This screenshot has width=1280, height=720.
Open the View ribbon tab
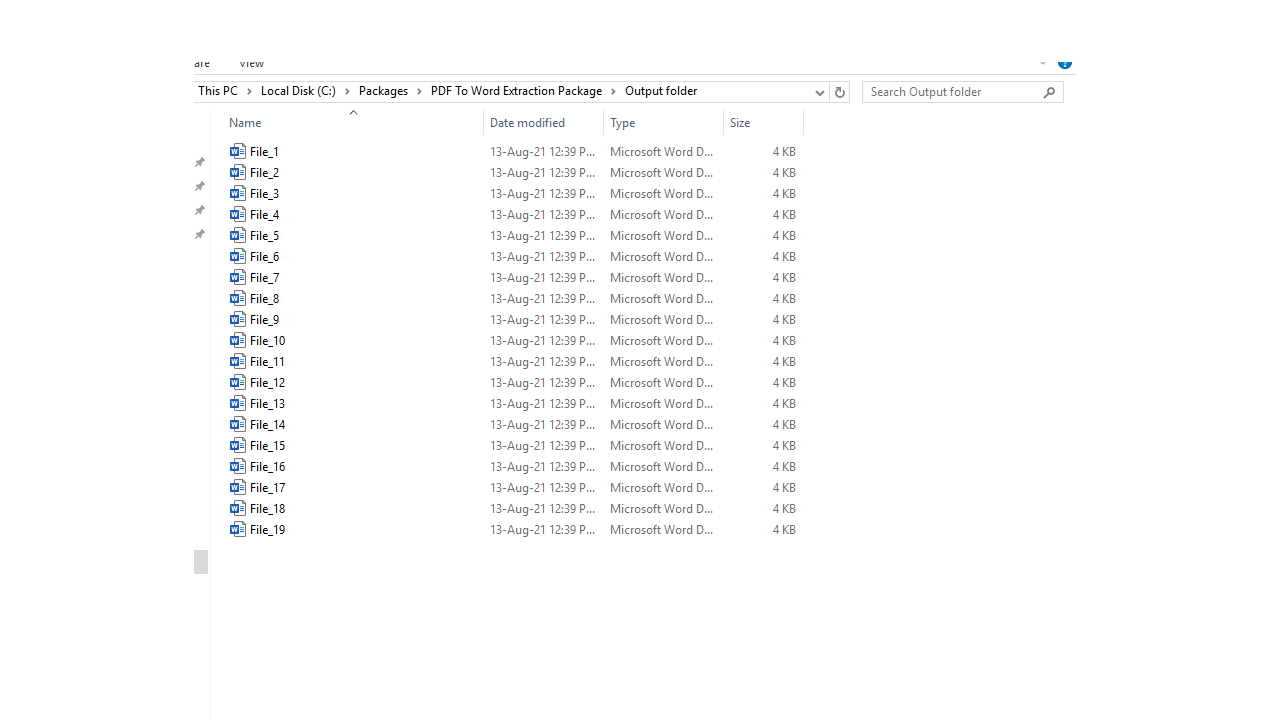[x=251, y=63]
